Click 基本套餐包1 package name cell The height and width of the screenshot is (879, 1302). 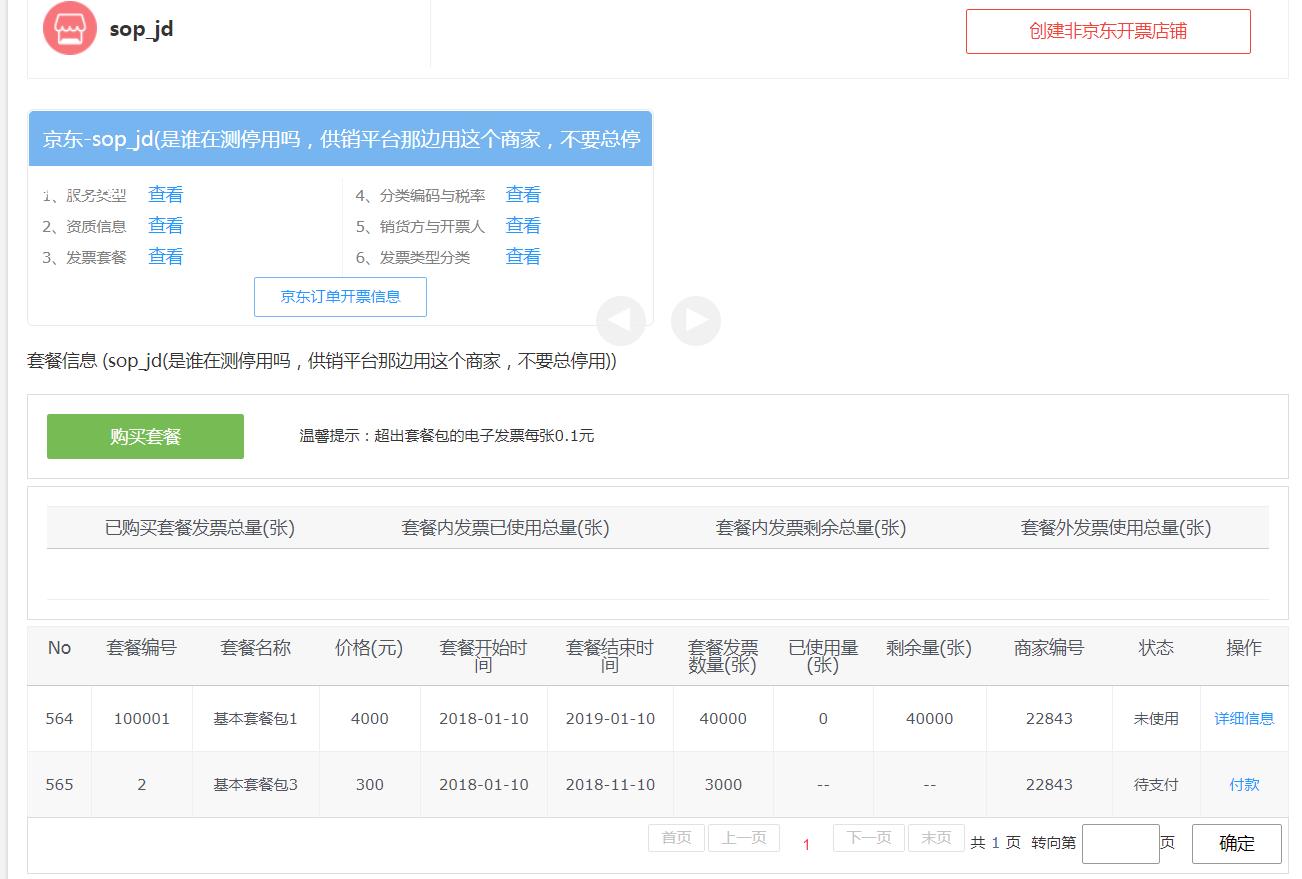(256, 718)
